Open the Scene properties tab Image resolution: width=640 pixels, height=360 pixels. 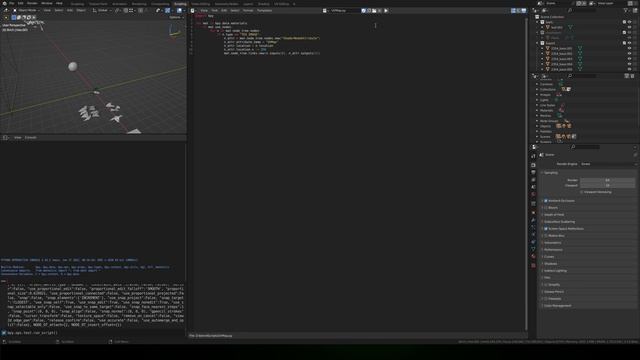tap(533, 187)
